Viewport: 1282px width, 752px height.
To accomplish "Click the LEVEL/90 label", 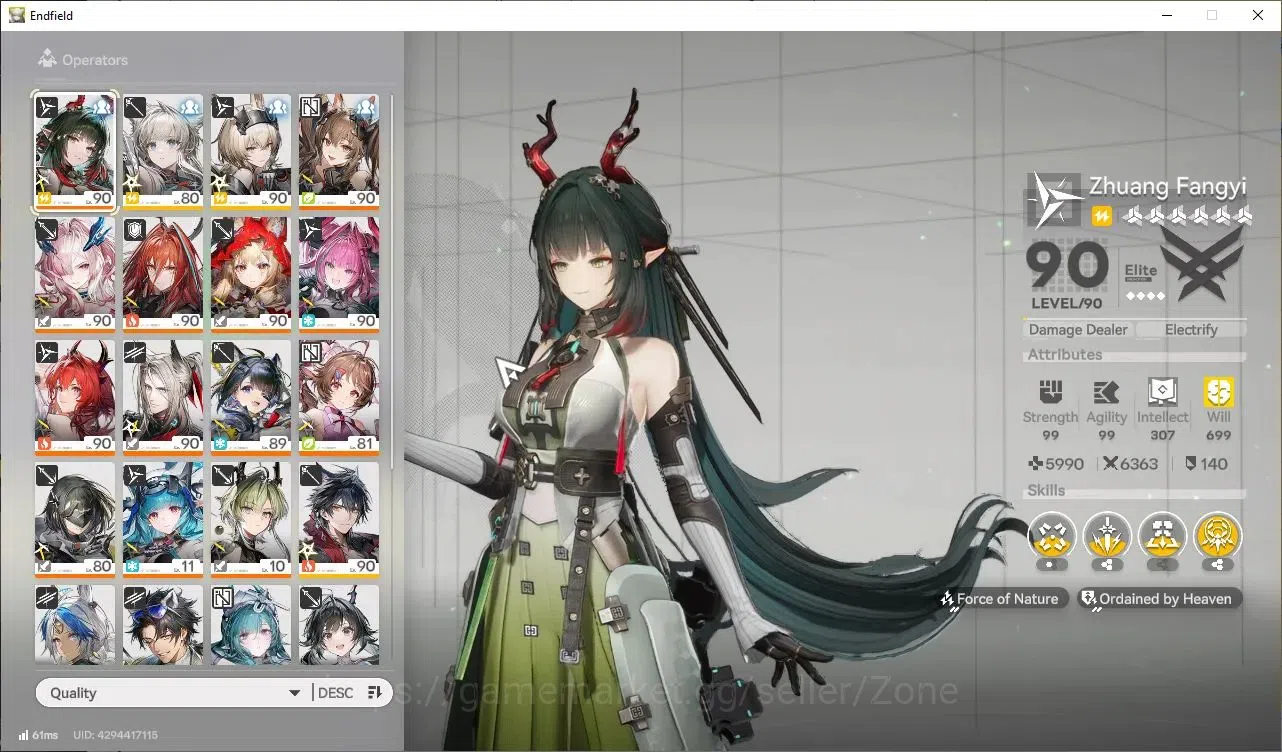I will point(1067,303).
